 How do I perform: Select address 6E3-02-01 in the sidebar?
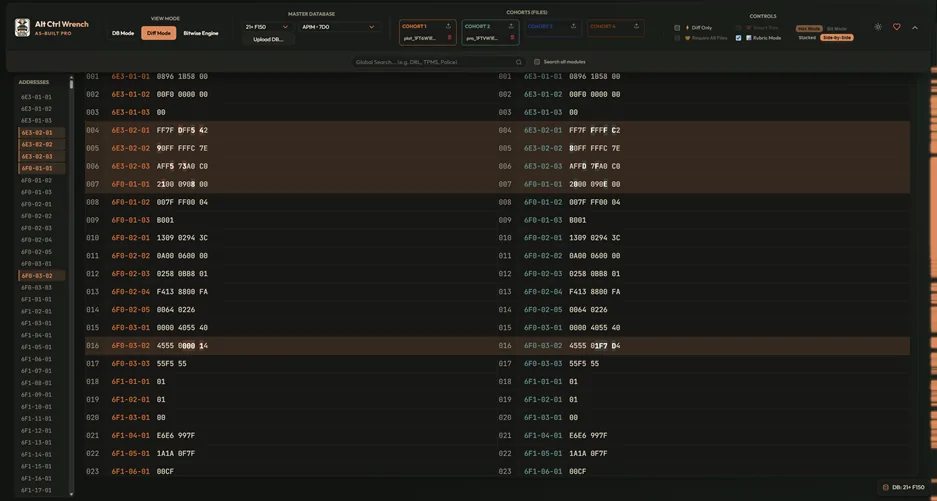[x=42, y=133]
